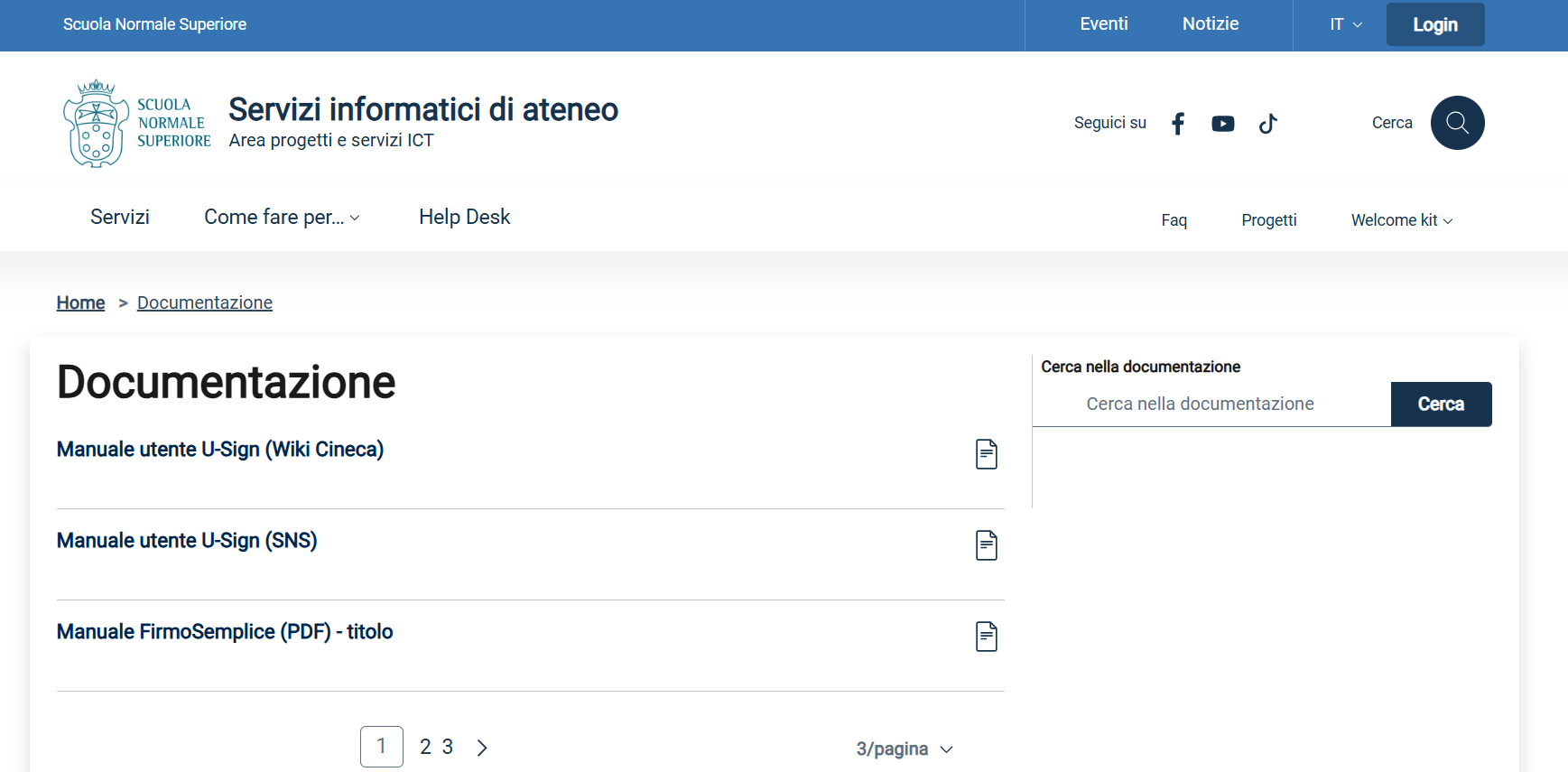The image size is (1568, 772).
Task: Open the Facebook social icon
Action: (x=1178, y=124)
